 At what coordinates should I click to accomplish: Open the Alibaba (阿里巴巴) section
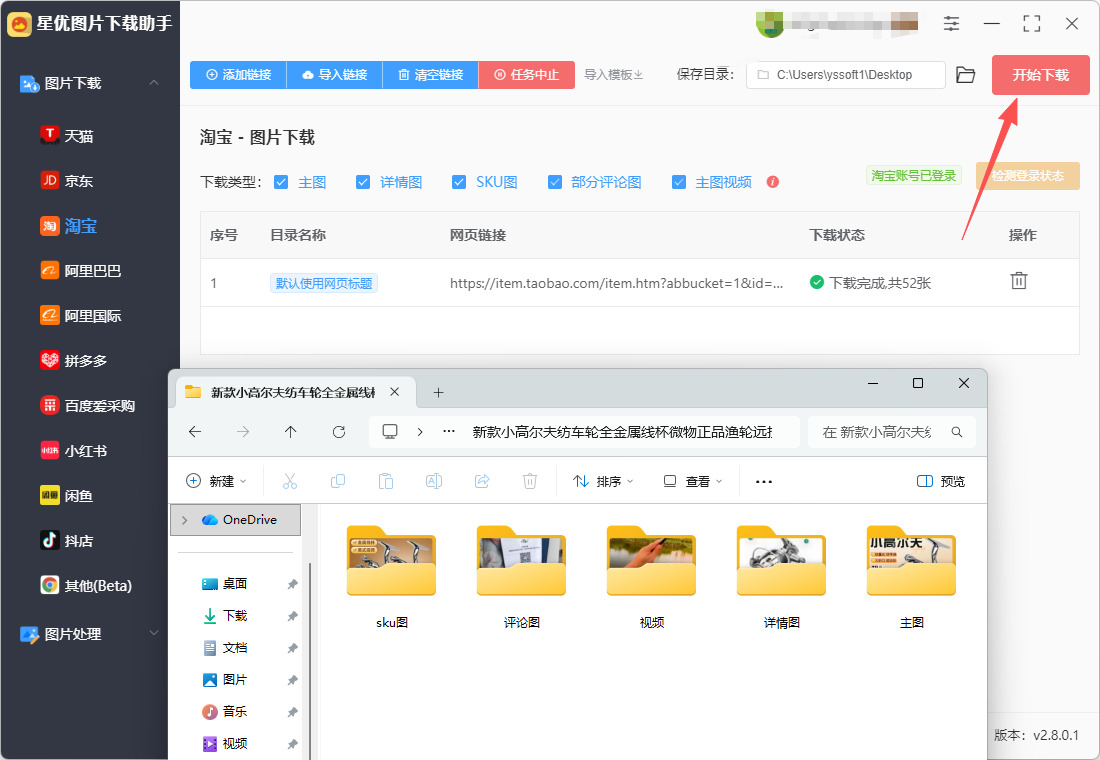[81, 271]
